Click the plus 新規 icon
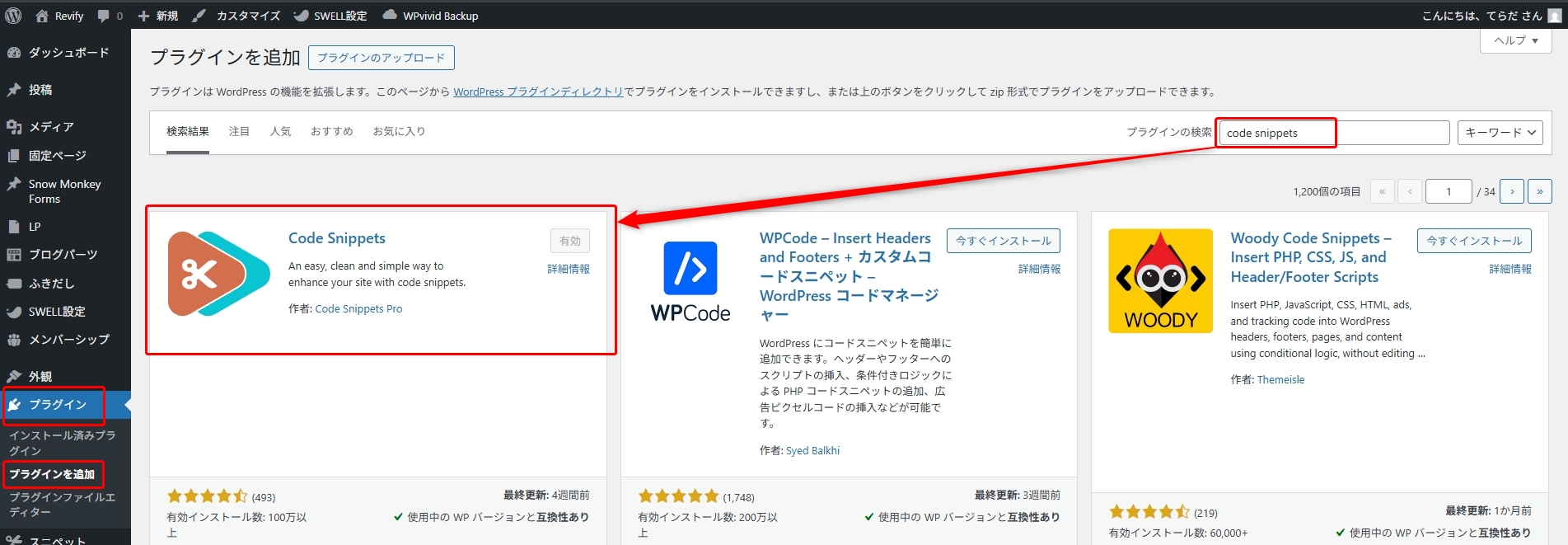1568x545 pixels. (143, 16)
